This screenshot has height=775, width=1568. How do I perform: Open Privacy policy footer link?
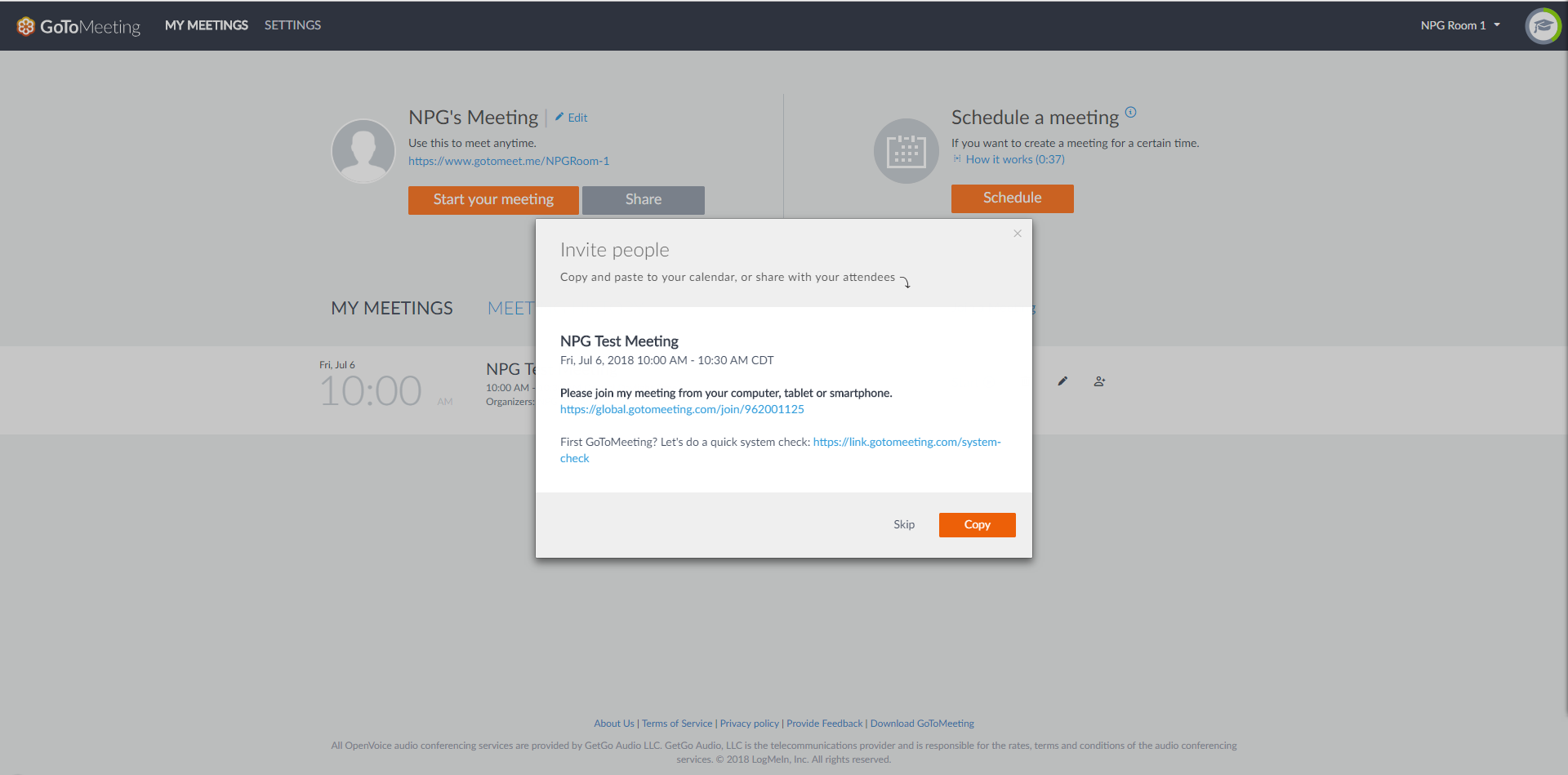750,724
